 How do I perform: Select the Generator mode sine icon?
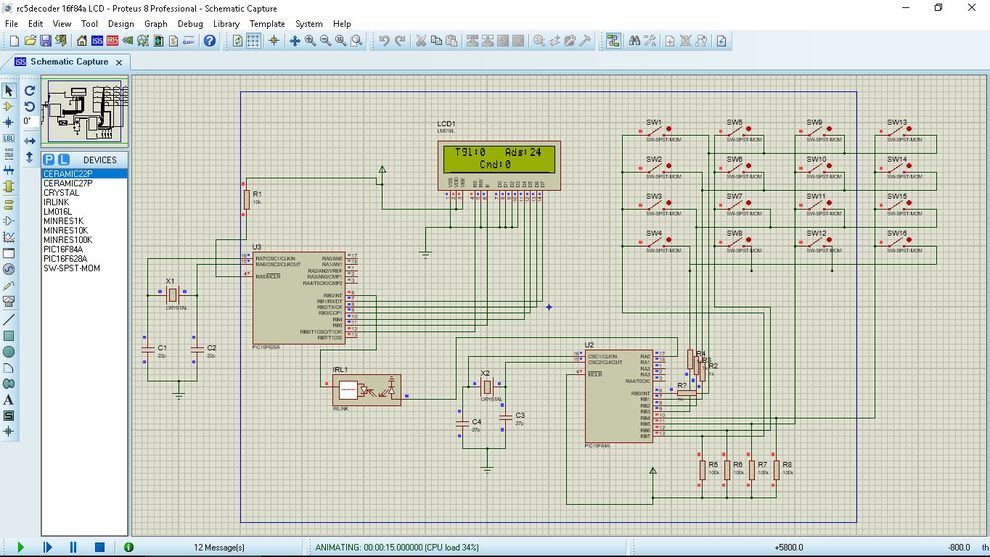click(x=9, y=270)
